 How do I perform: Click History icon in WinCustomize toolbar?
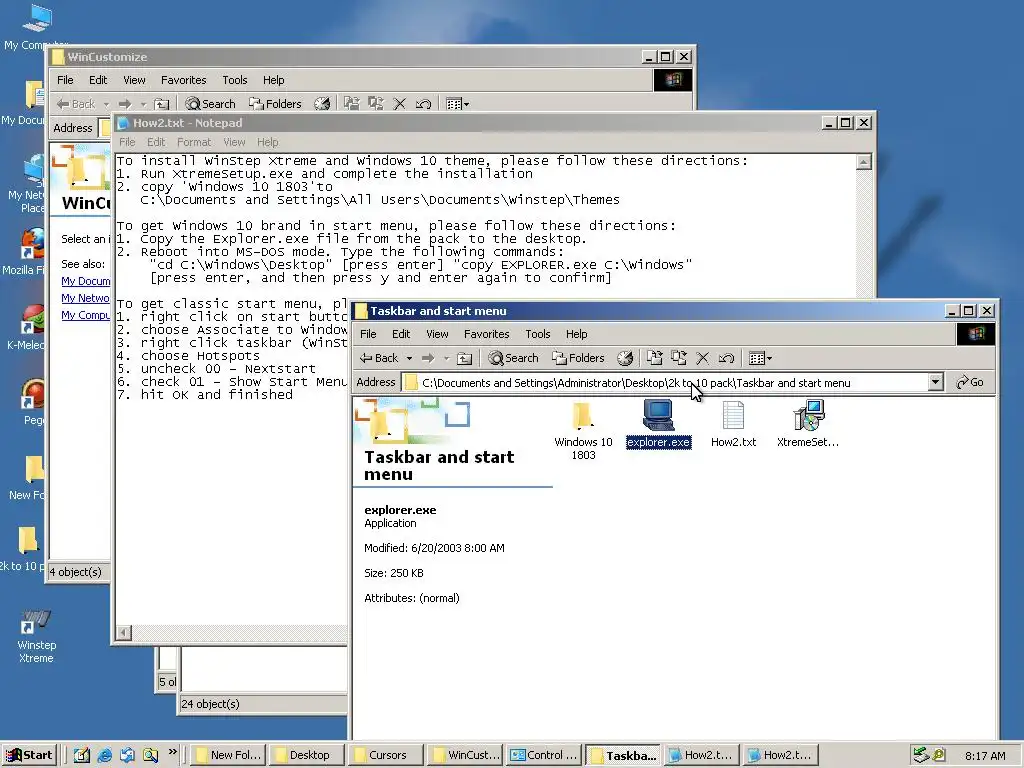[x=322, y=104]
